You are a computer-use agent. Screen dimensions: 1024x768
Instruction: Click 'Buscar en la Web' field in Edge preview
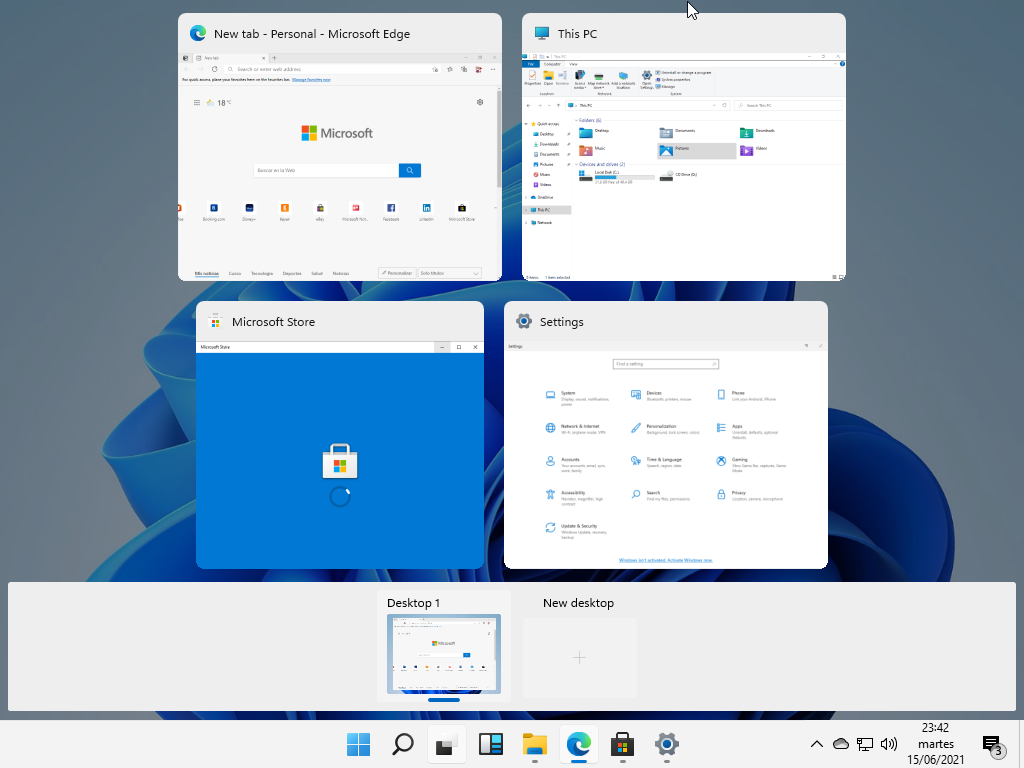click(326, 170)
